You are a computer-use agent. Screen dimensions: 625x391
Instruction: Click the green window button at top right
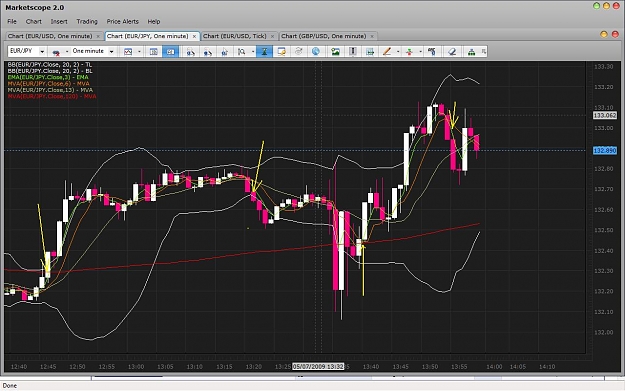596,6
